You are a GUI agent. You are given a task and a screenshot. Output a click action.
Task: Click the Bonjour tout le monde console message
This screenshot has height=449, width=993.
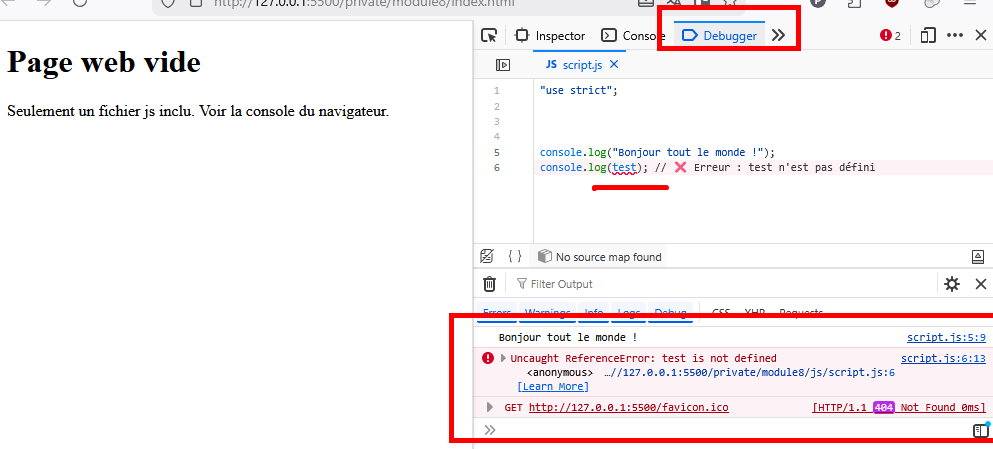(x=567, y=338)
